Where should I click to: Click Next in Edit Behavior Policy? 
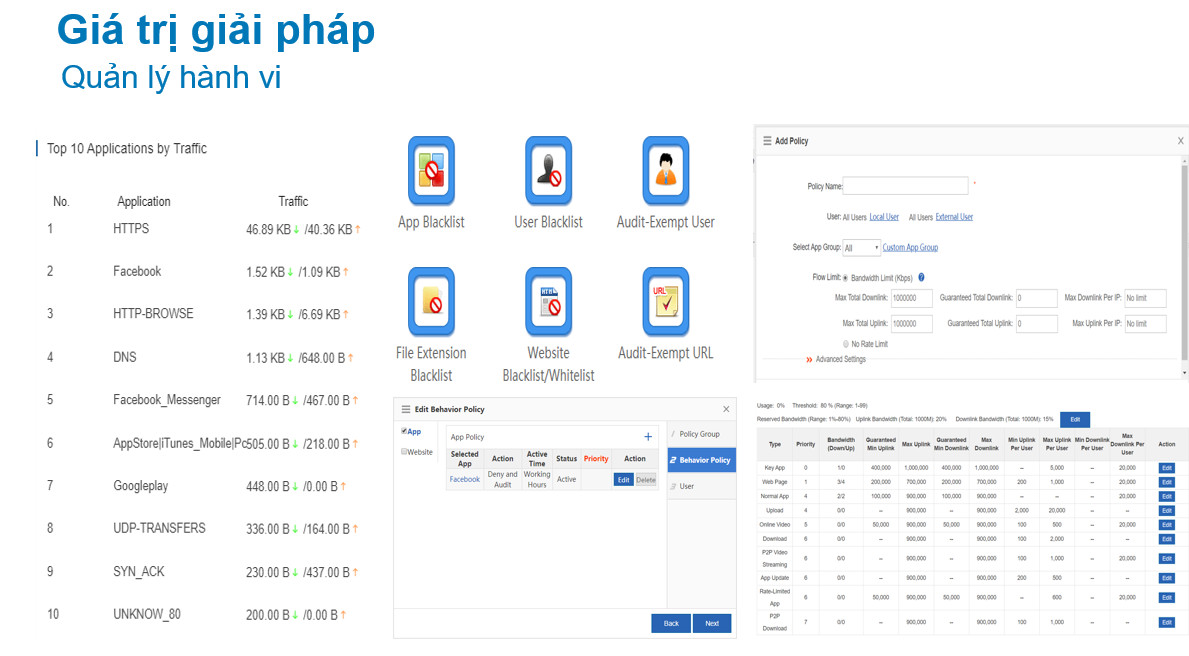pyautogui.click(x=711, y=623)
